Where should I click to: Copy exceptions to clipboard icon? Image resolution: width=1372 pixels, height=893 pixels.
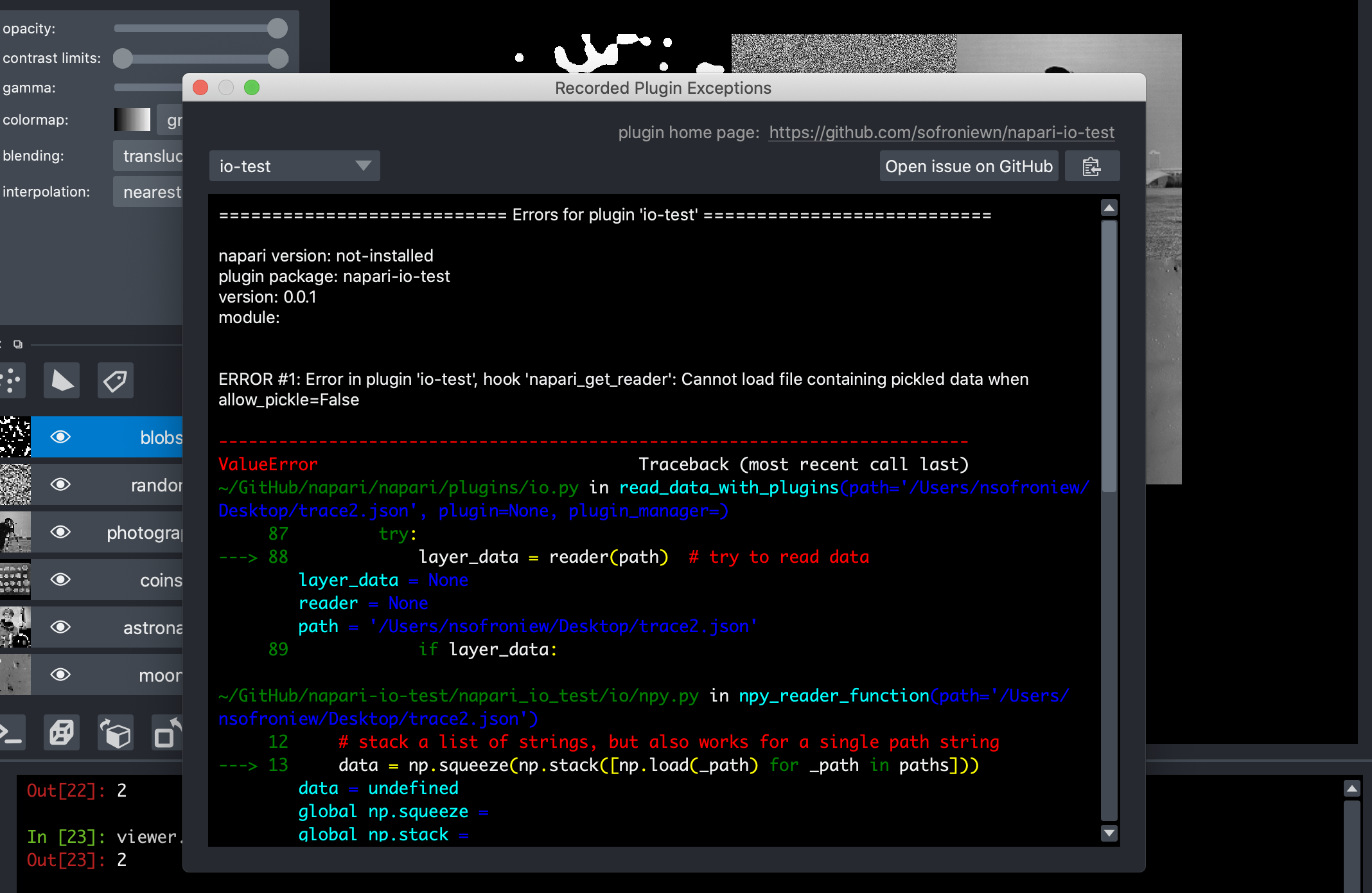[x=1092, y=166]
